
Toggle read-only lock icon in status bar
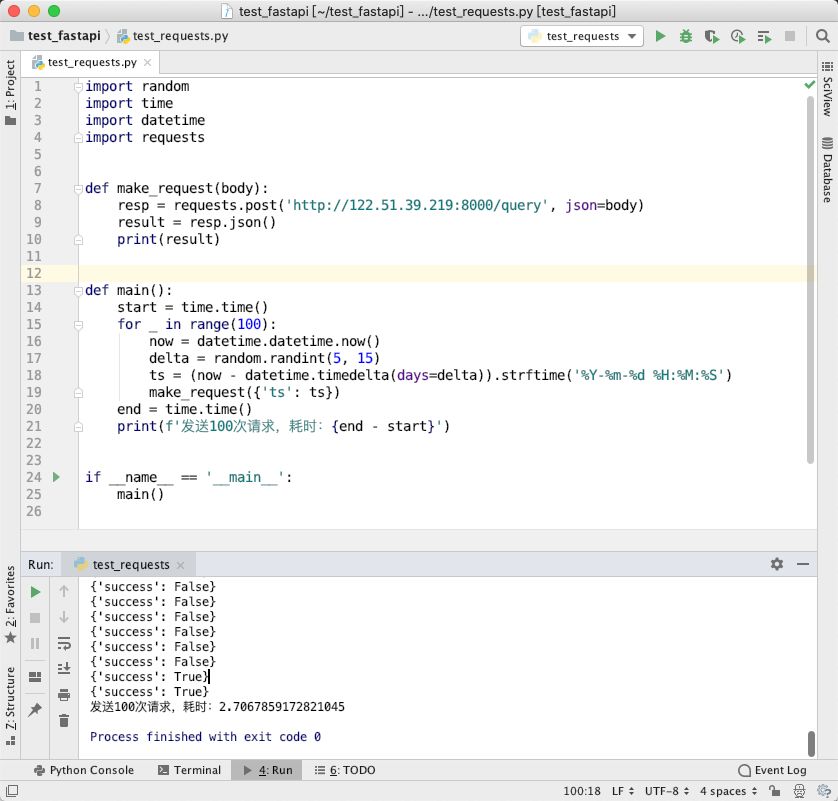(774, 790)
